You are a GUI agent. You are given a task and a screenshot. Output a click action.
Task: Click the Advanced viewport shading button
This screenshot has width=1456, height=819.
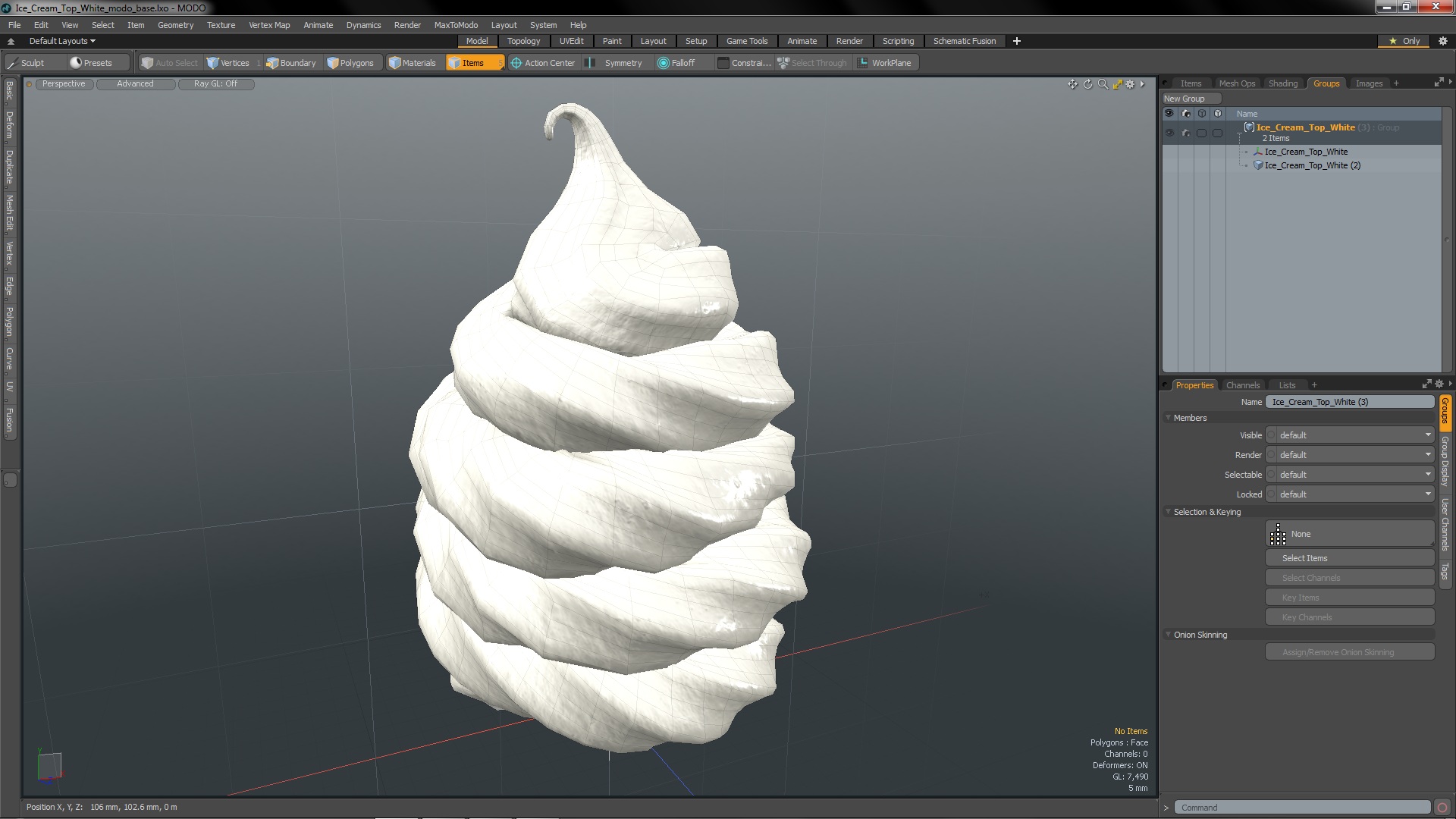pos(135,84)
